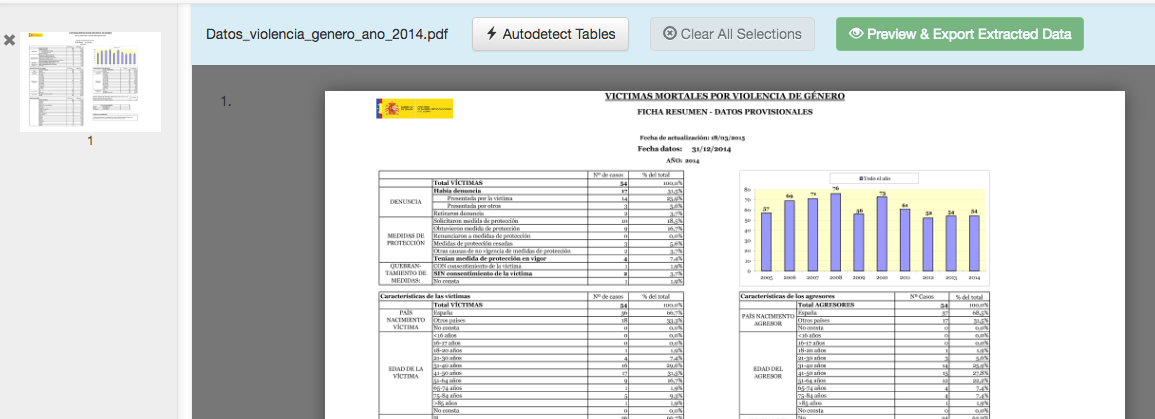Viewport: 1155px width, 419px height.
Task: Click the EDAD DE LA VÍCTIMA cell
Action: (405, 372)
